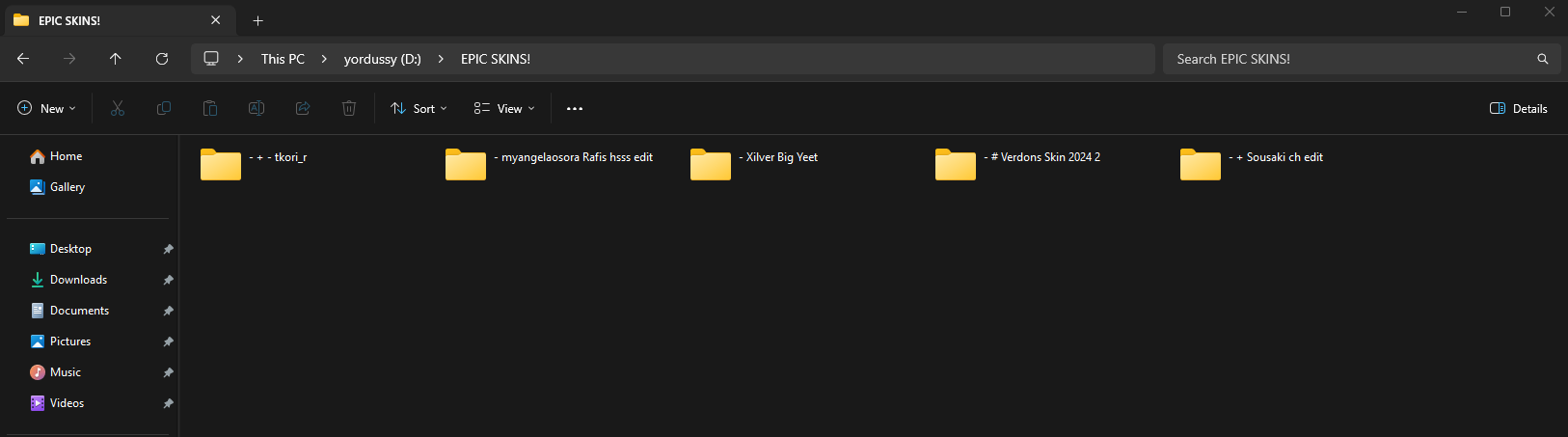
Task: Click the Cut scissors icon
Action: pos(118,109)
